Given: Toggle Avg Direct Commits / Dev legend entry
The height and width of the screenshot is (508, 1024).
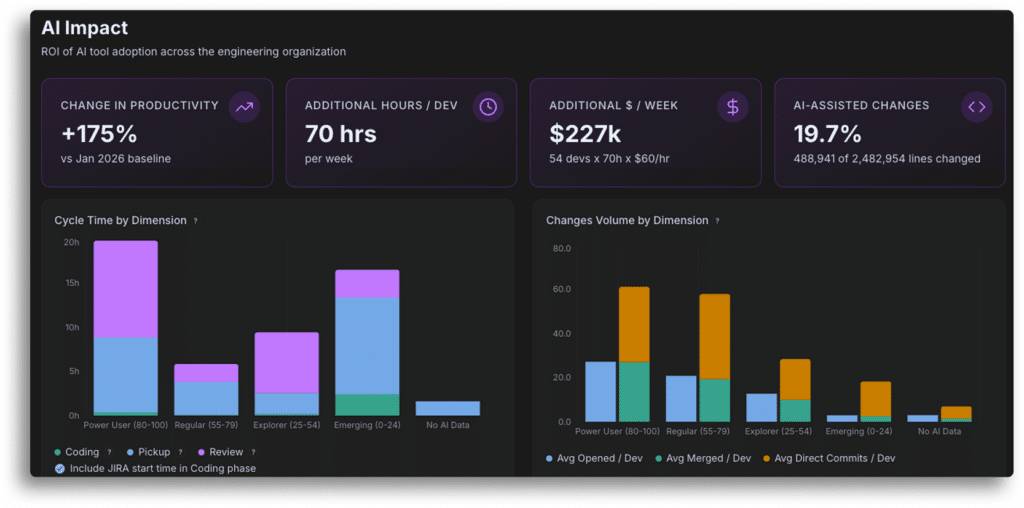Looking at the screenshot, I should click(x=829, y=458).
